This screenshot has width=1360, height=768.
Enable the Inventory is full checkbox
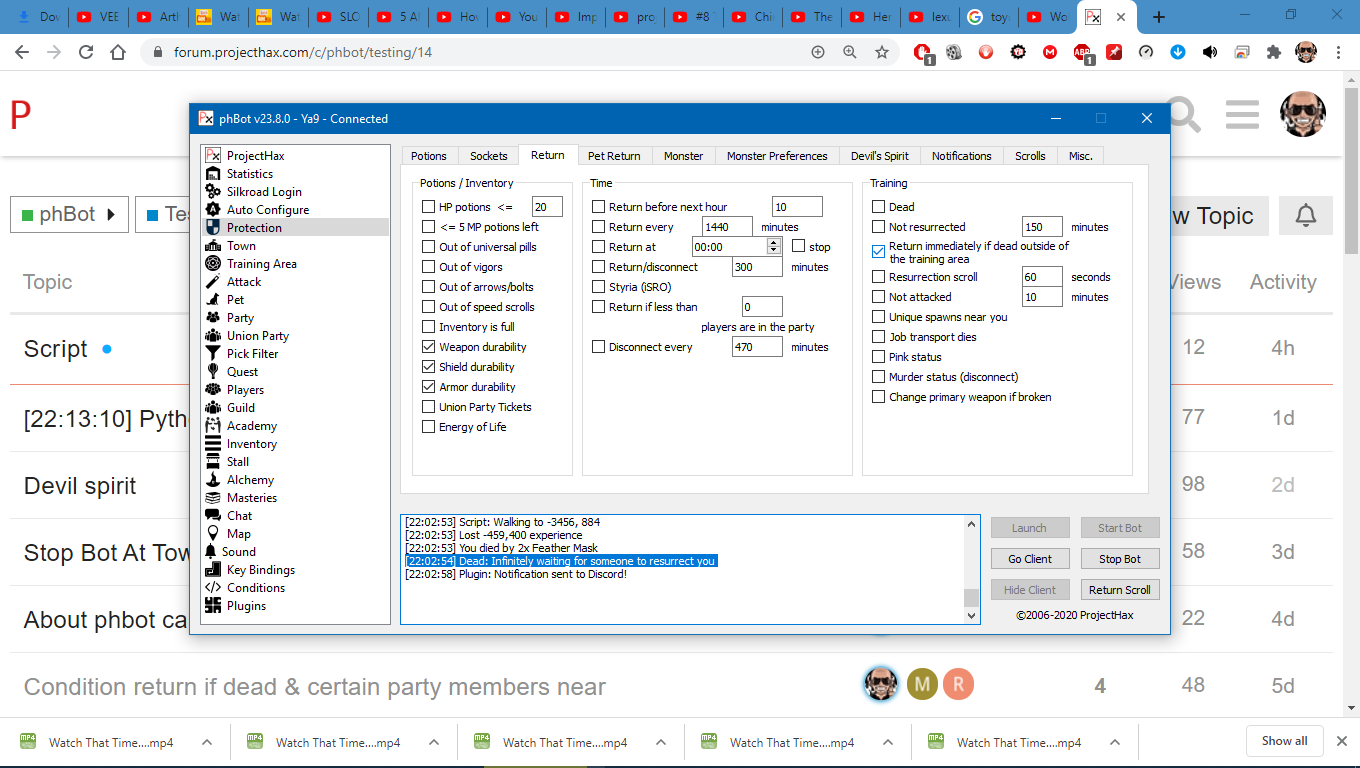click(429, 327)
